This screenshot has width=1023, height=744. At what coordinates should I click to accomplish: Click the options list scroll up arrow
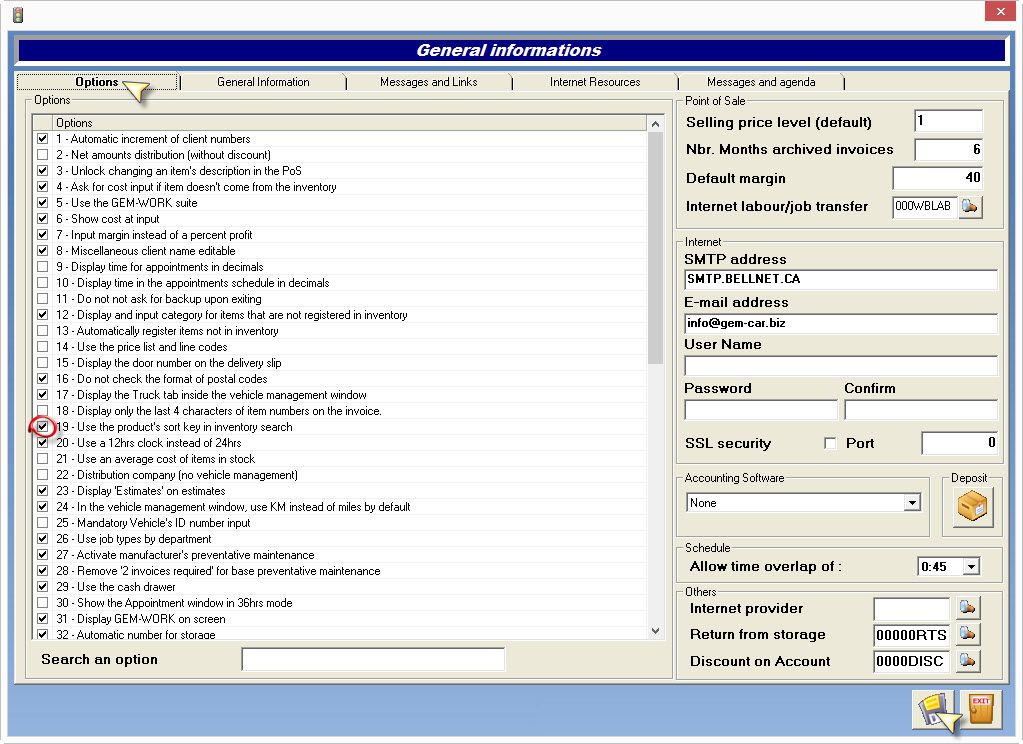(656, 123)
